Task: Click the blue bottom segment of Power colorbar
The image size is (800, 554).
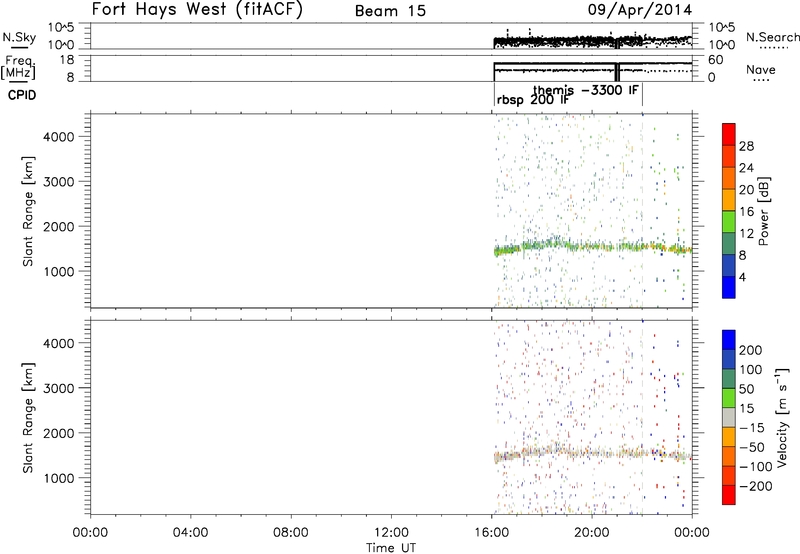Action: (729, 287)
